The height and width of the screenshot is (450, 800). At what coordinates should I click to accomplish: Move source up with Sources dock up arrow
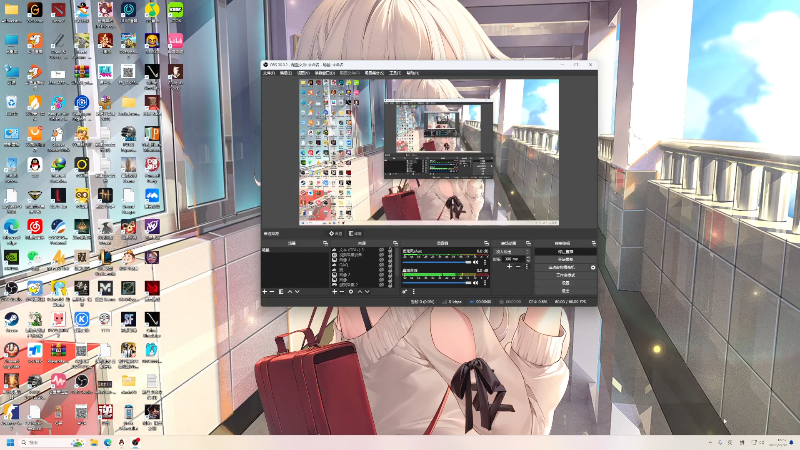360,292
